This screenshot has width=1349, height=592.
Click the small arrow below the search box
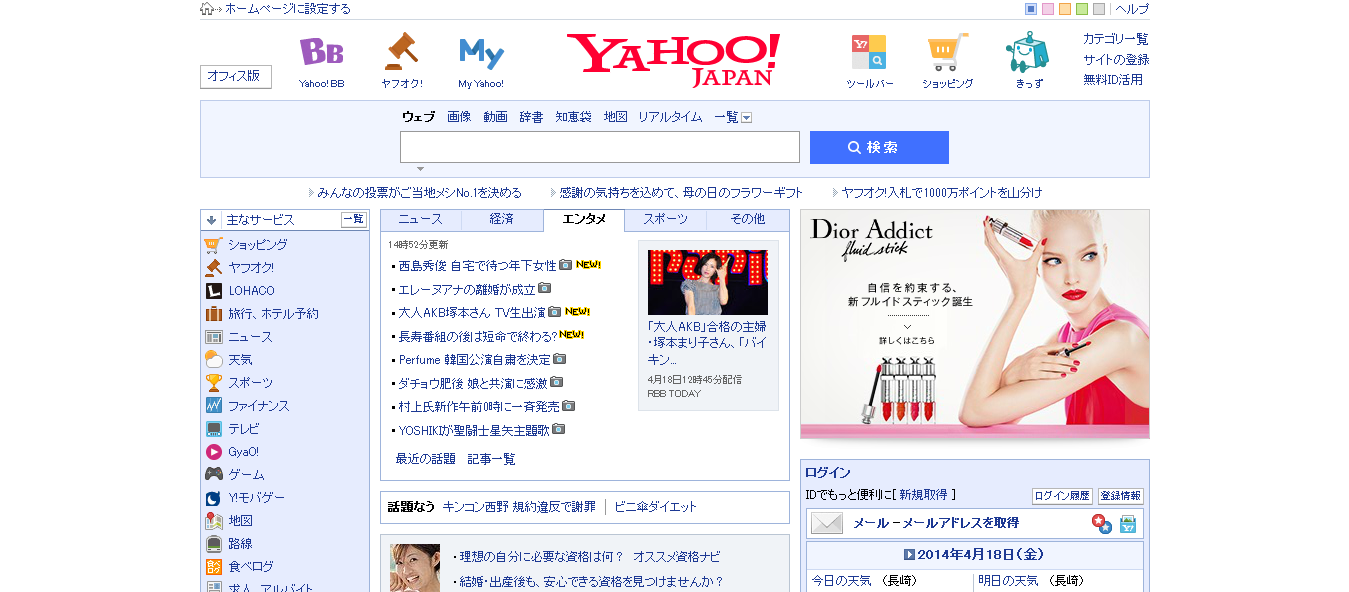point(420,169)
